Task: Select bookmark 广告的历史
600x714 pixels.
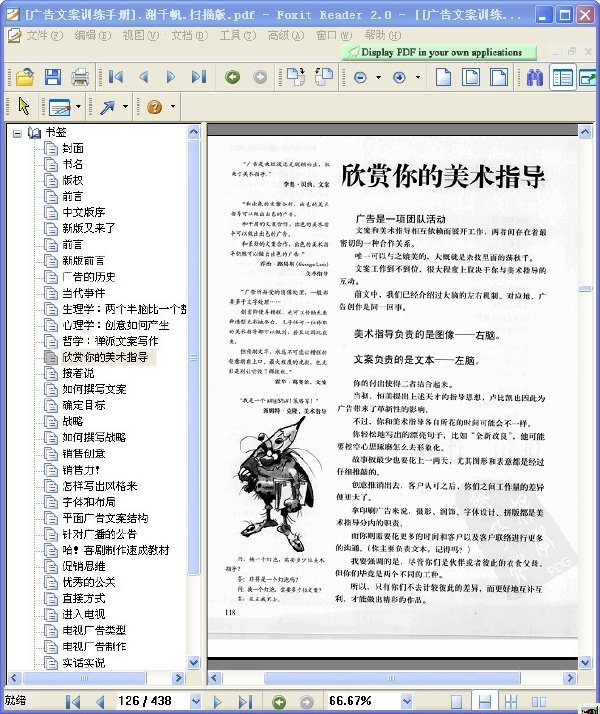Action: [89, 277]
